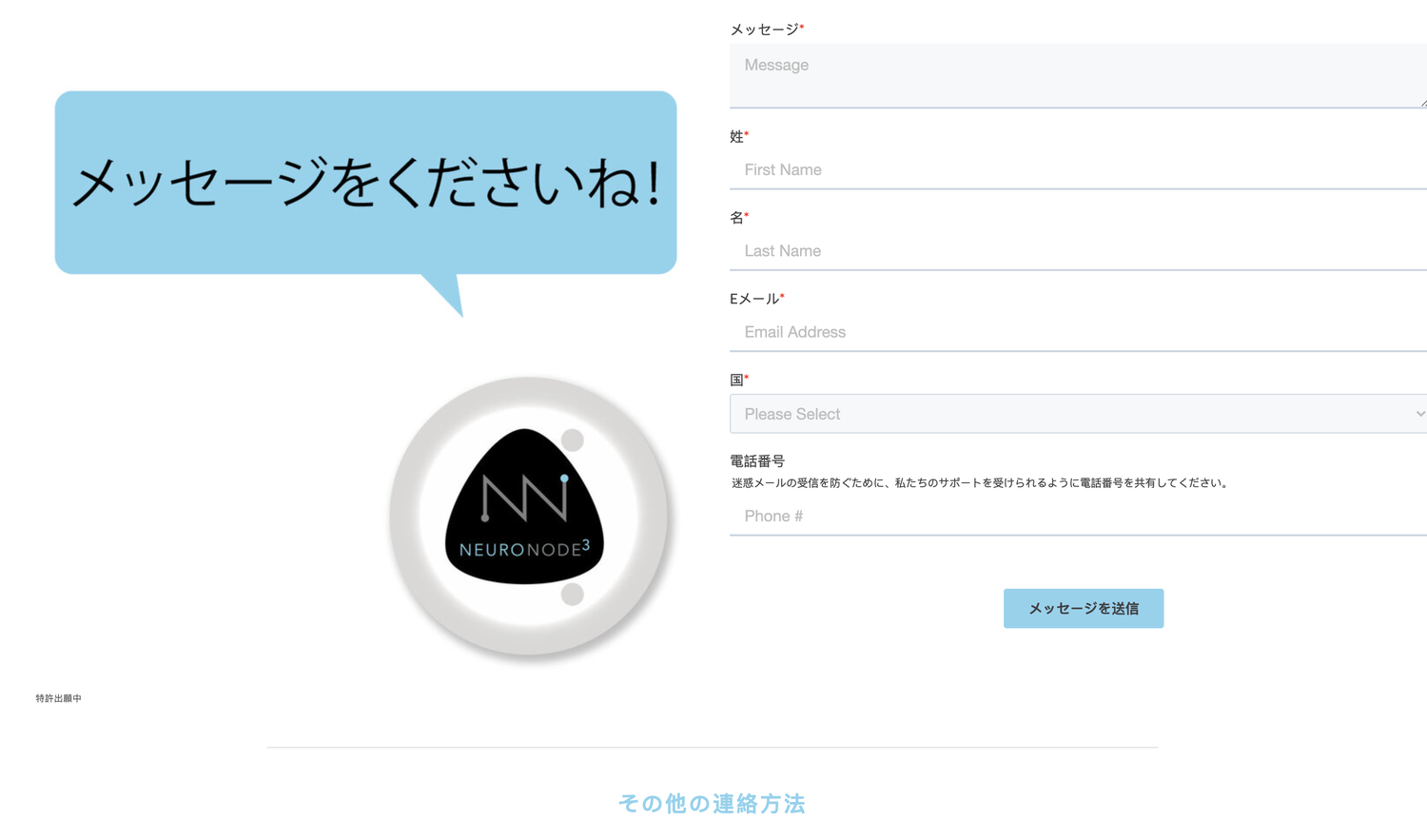1427x840 pixels.
Task: Click the phone number hint text about 迷惑メール
Action: [x=981, y=483]
